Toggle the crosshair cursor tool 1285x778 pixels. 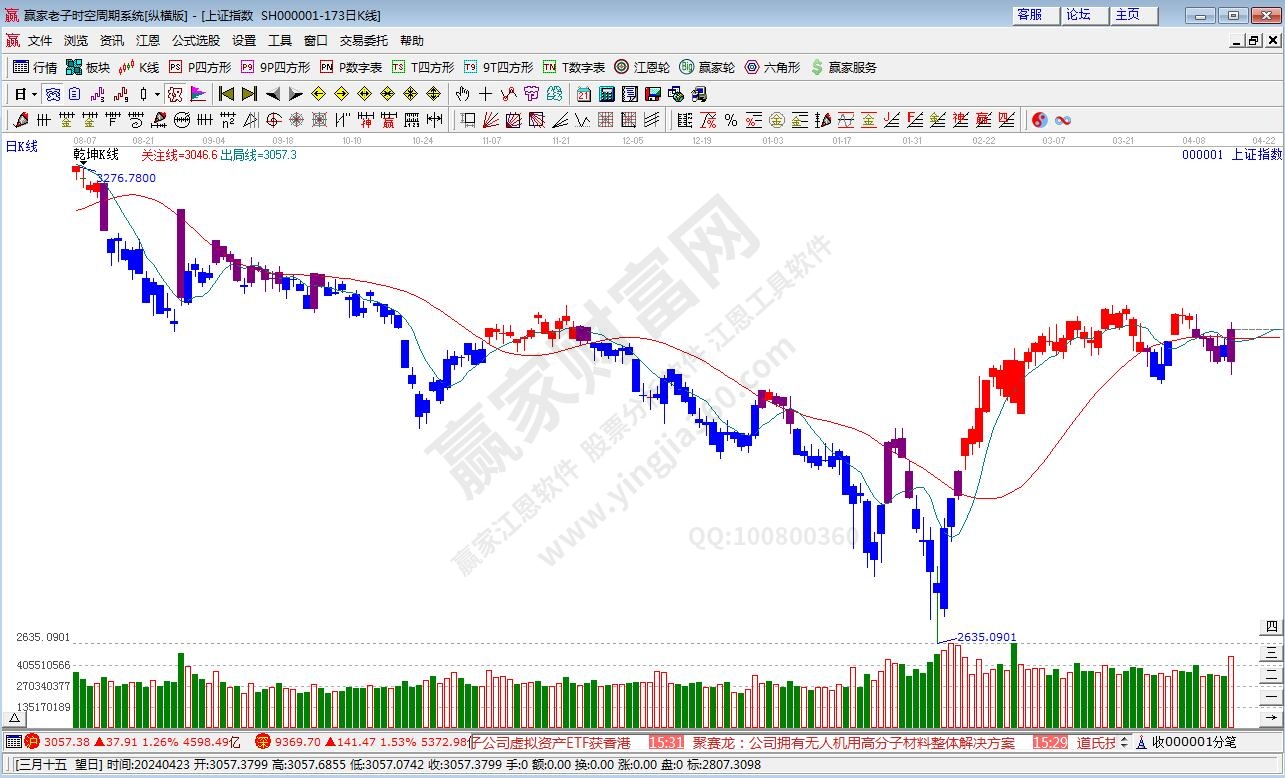pyautogui.click(x=485, y=94)
